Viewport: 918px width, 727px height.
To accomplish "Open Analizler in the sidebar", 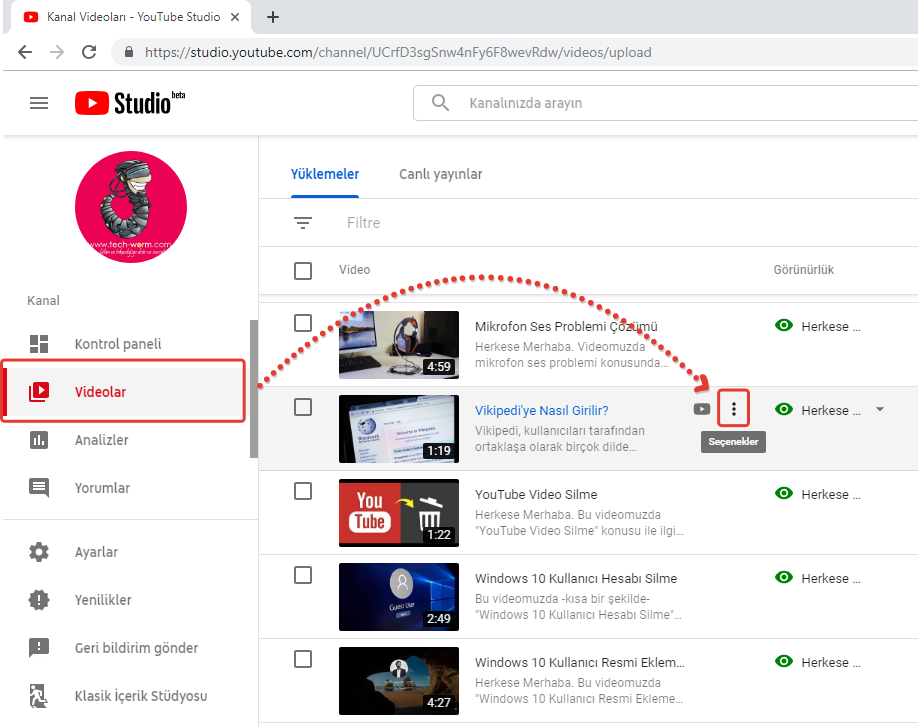I will 102,440.
